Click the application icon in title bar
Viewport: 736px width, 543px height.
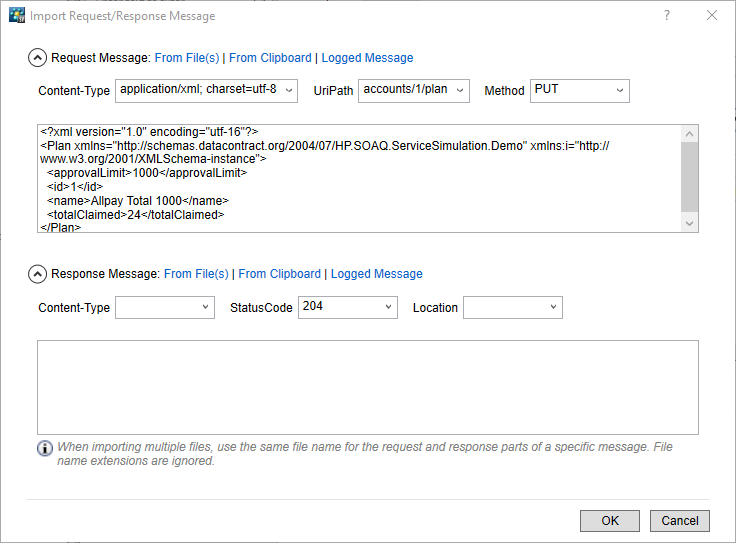(16, 16)
